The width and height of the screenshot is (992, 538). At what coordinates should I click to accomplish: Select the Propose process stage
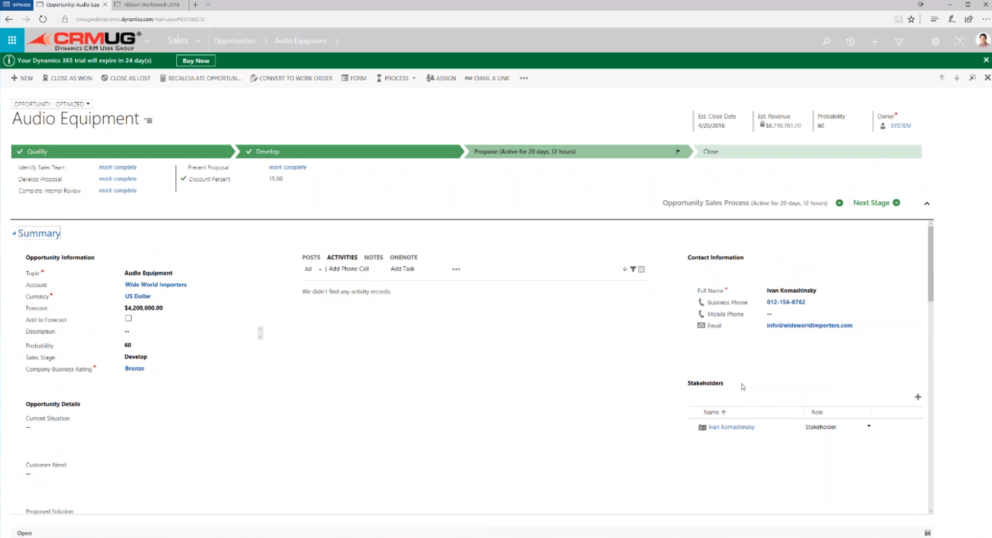coord(578,152)
